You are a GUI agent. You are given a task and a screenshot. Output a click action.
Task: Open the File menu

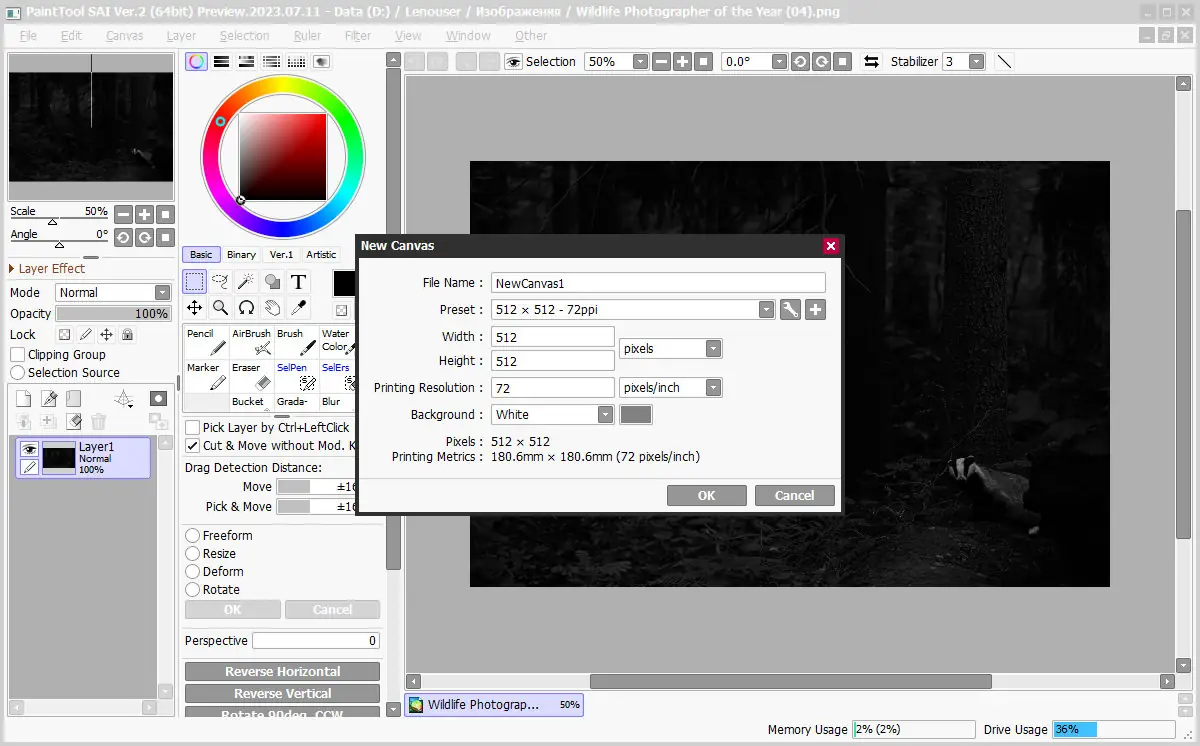(28, 35)
